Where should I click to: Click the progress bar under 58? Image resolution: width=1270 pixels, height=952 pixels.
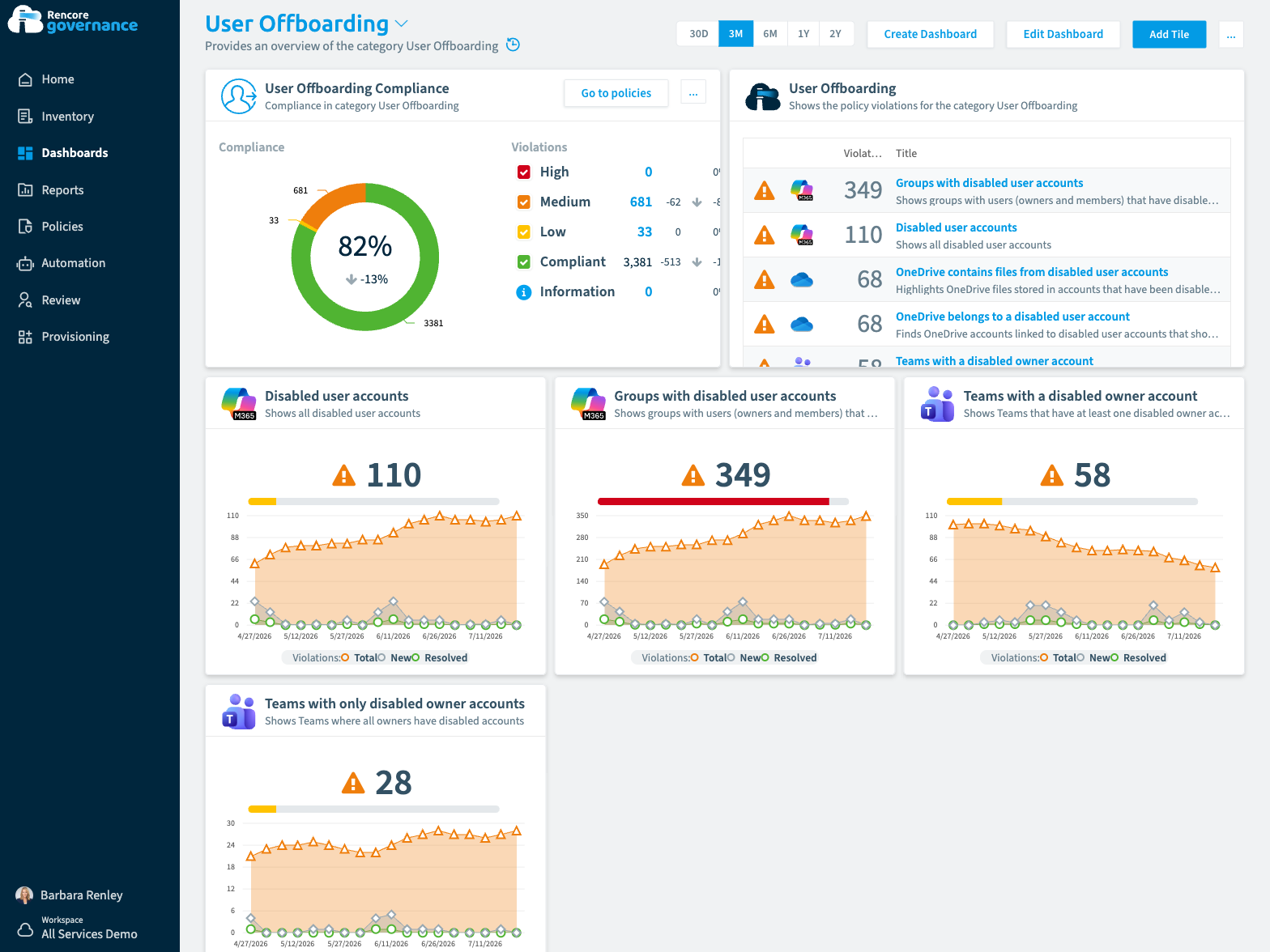coord(1072,502)
